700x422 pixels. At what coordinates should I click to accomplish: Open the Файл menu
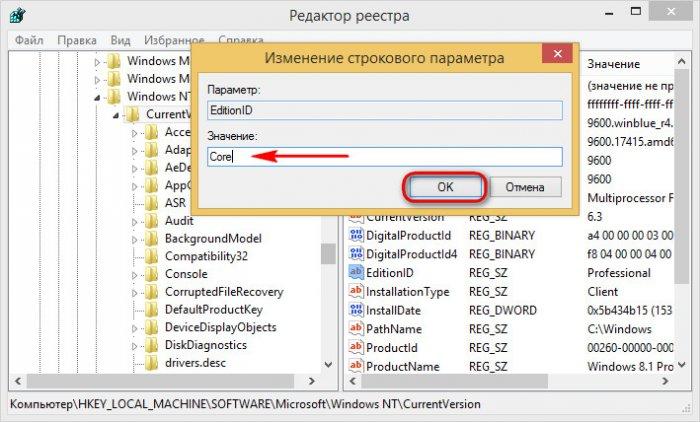click(x=29, y=40)
